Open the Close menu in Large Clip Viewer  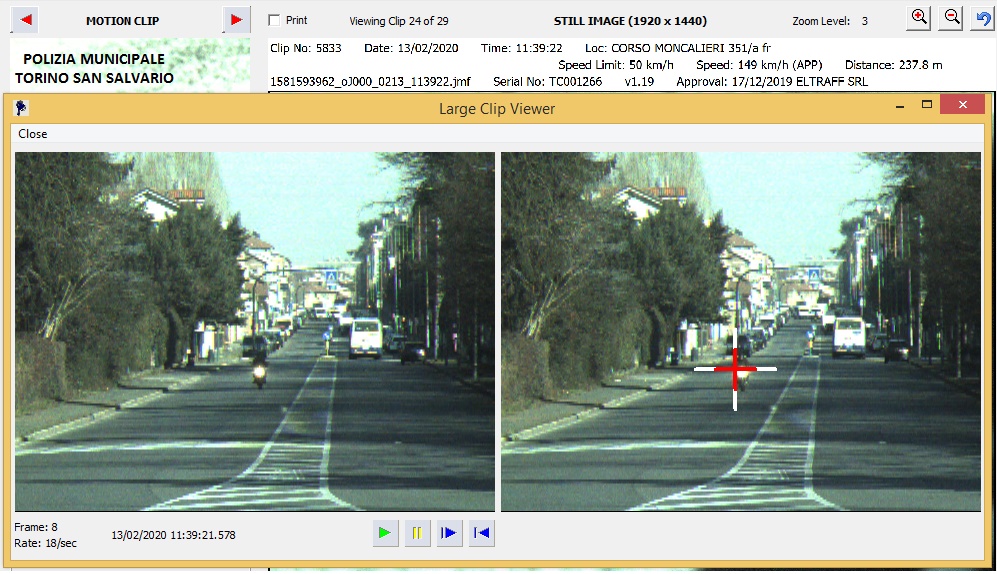(x=33, y=134)
